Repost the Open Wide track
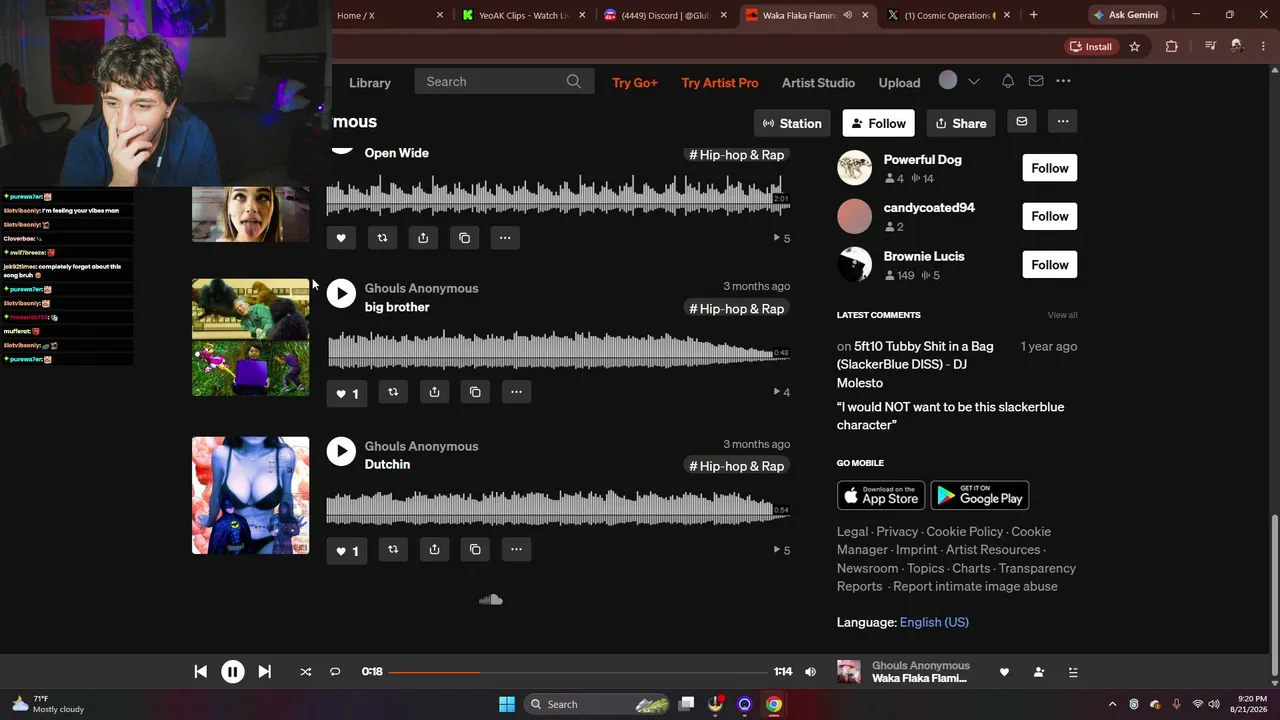Viewport: 1280px width, 720px height. point(382,238)
